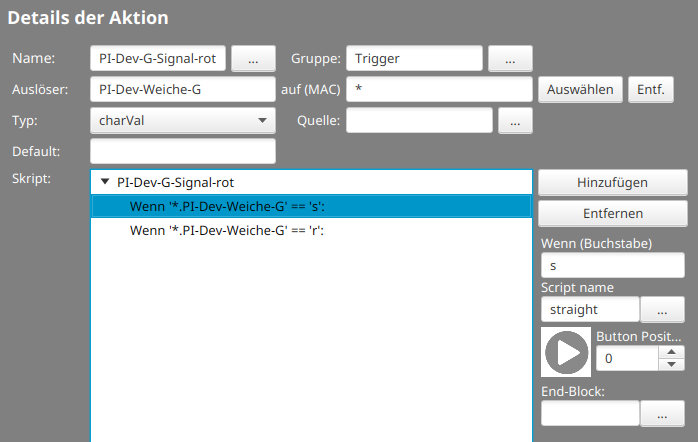
Task: Open the Typ charVal dropdown
Action: pyautogui.click(x=182, y=121)
